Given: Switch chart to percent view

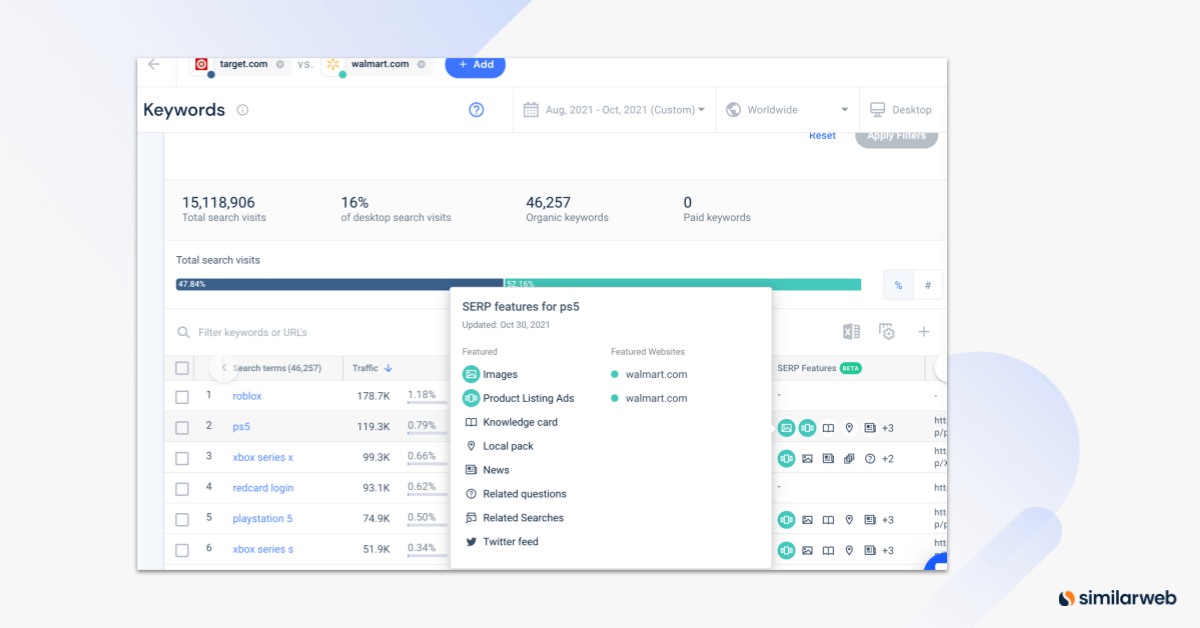Looking at the screenshot, I should click(x=898, y=286).
